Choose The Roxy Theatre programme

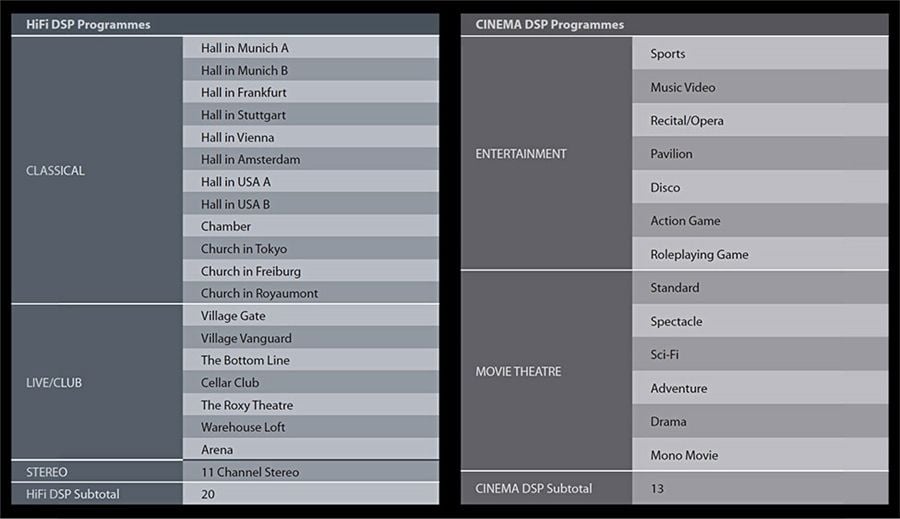click(311, 405)
